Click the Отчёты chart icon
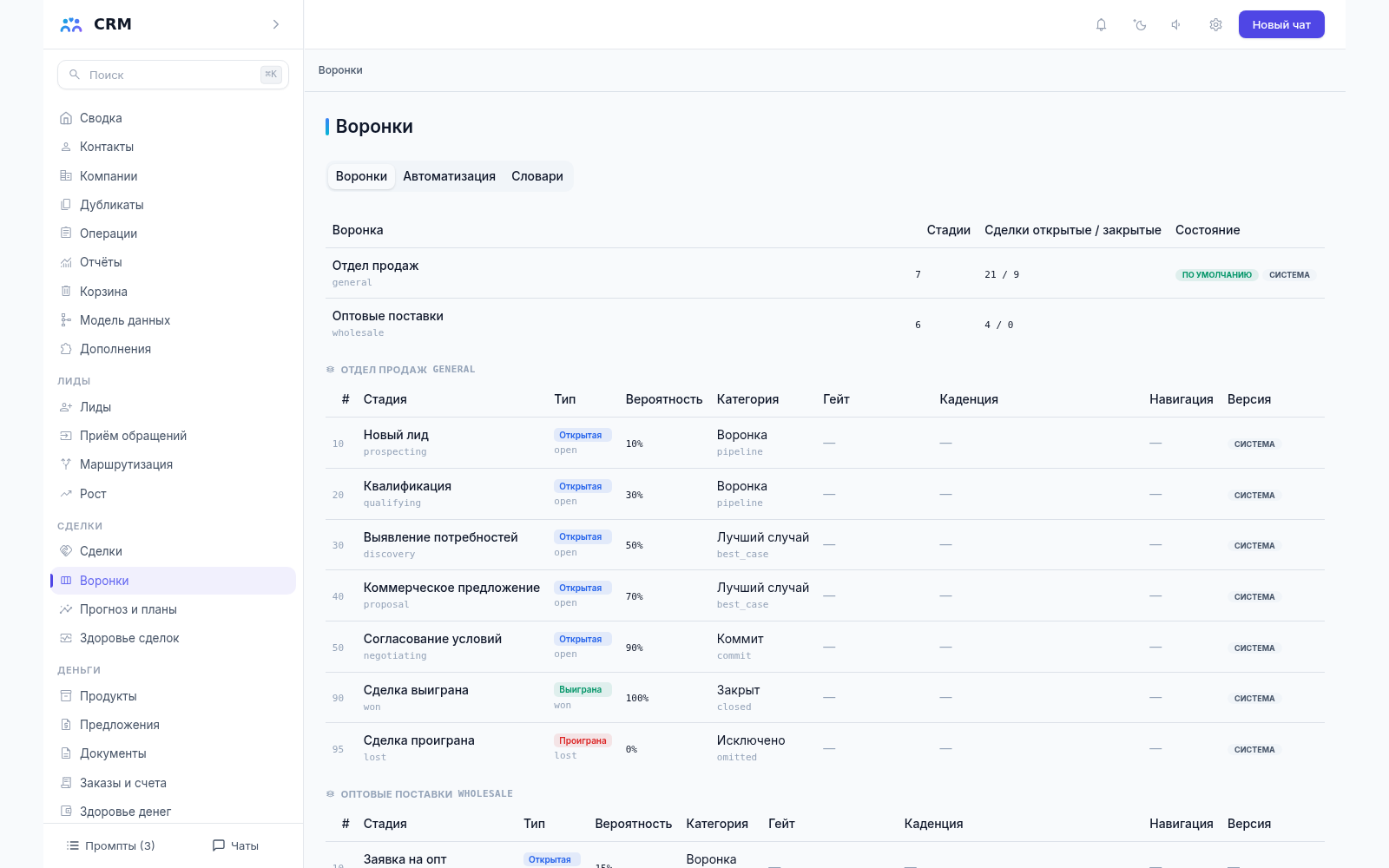This screenshot has width=1389, height=868. click(66, 262)
